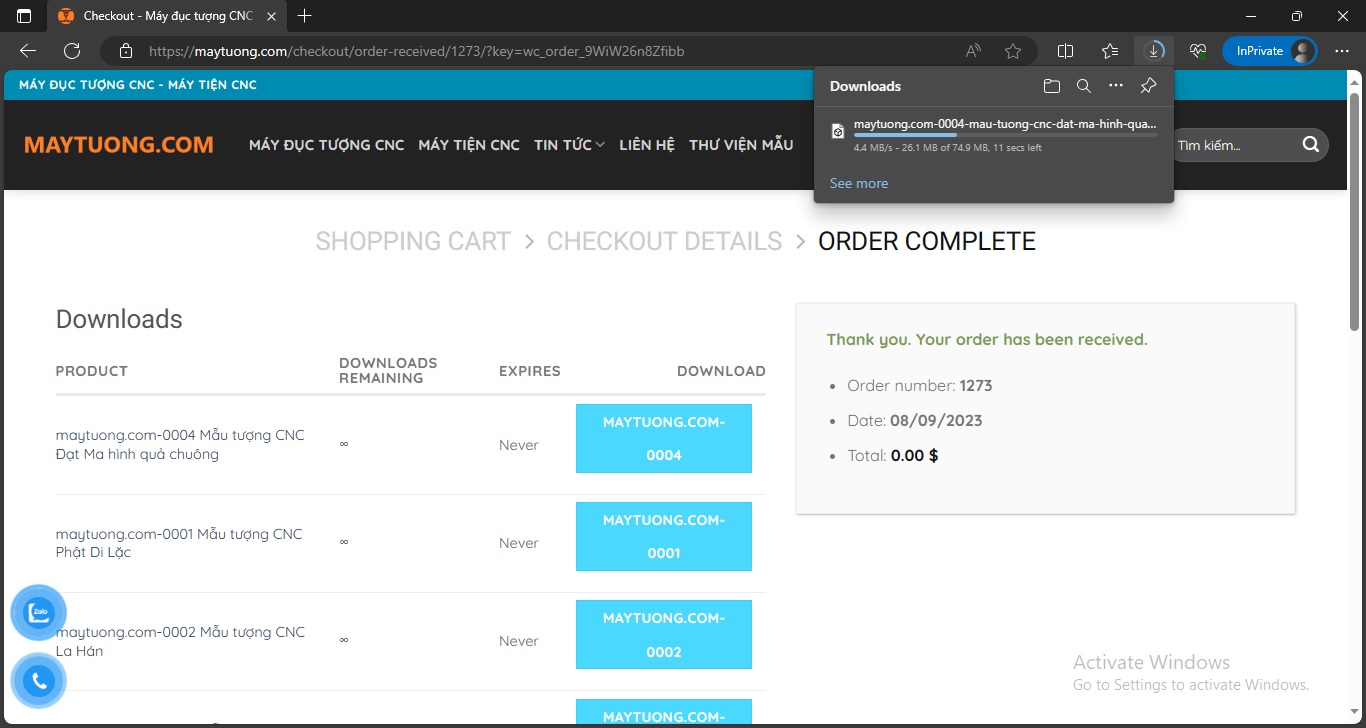Click page vertical scrollbar thumb
Image resolution: width=1366 pixels, height=728 pixels.
(x=1355, y=211)
